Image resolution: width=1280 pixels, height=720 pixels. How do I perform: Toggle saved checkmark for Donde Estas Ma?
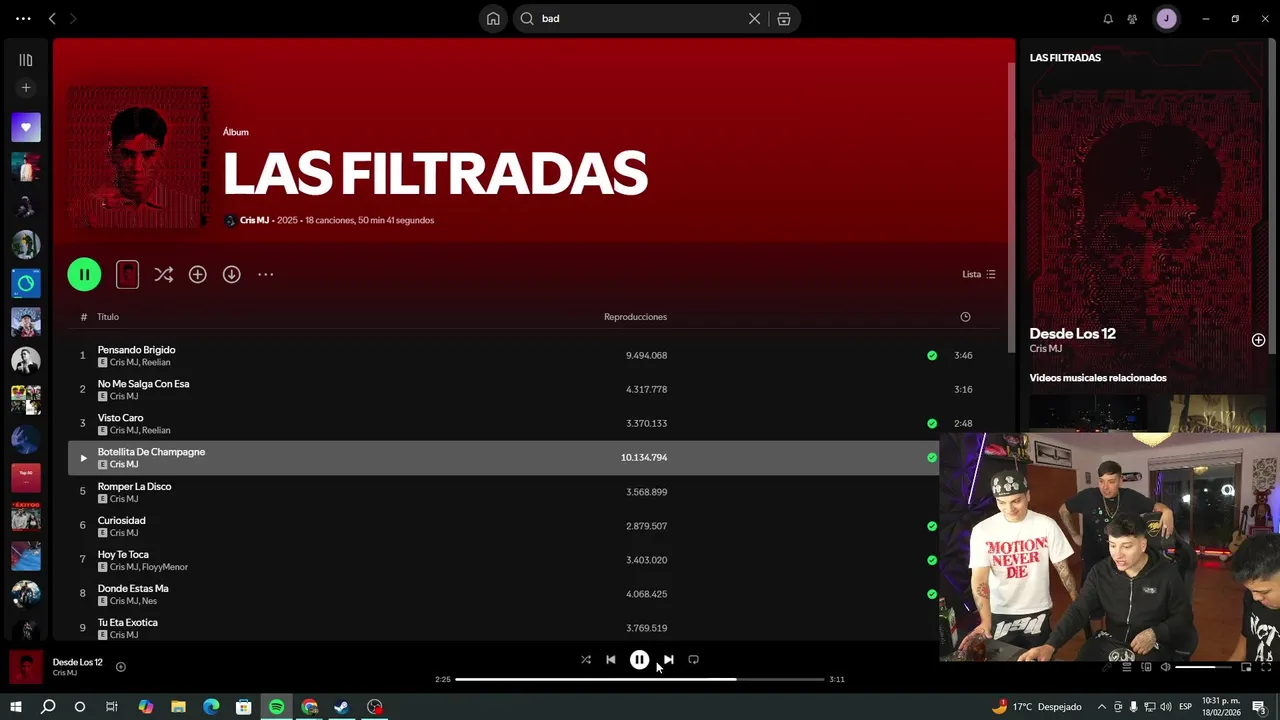tap(932, 594)
